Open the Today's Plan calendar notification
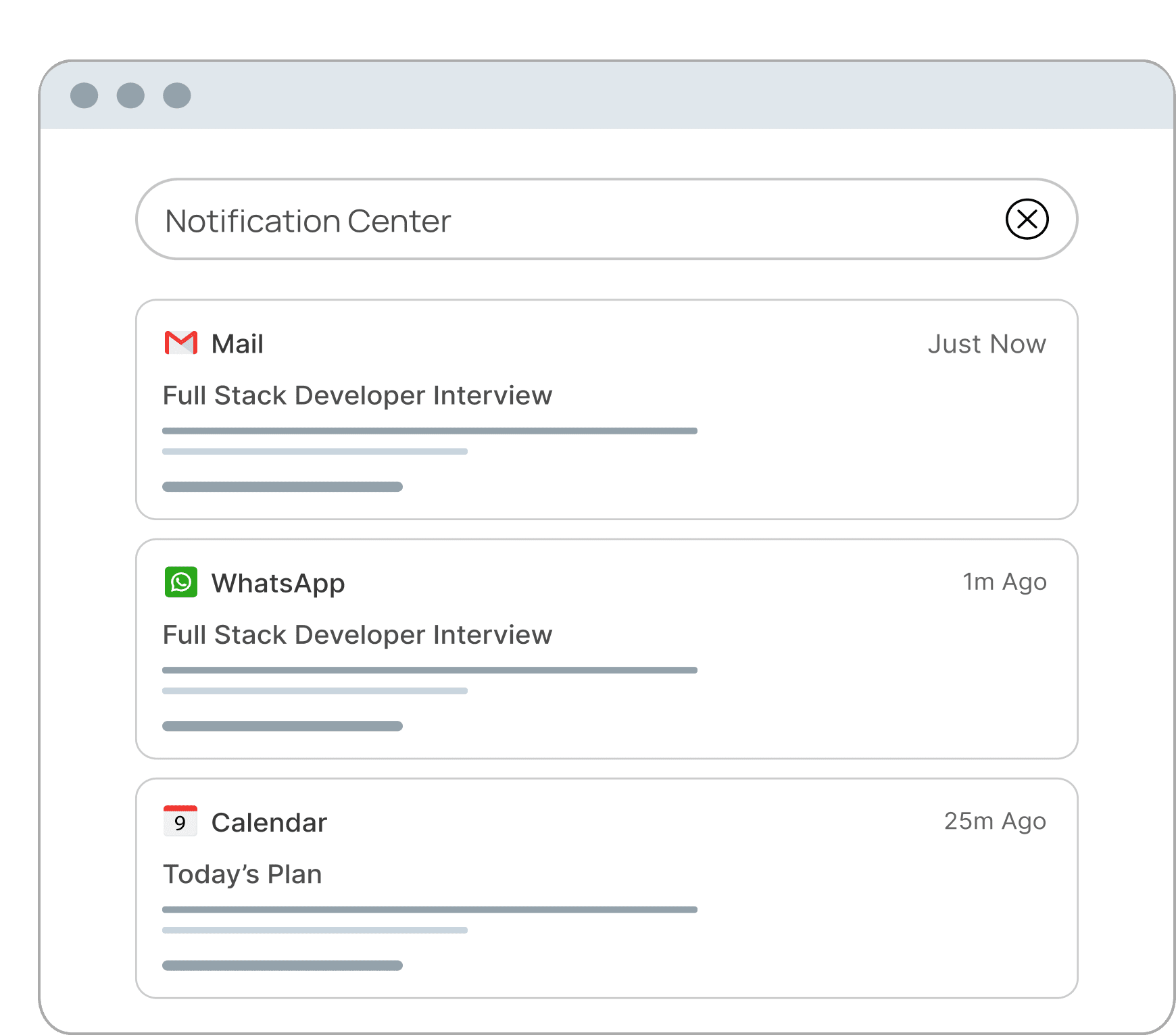 pos(243,874)
